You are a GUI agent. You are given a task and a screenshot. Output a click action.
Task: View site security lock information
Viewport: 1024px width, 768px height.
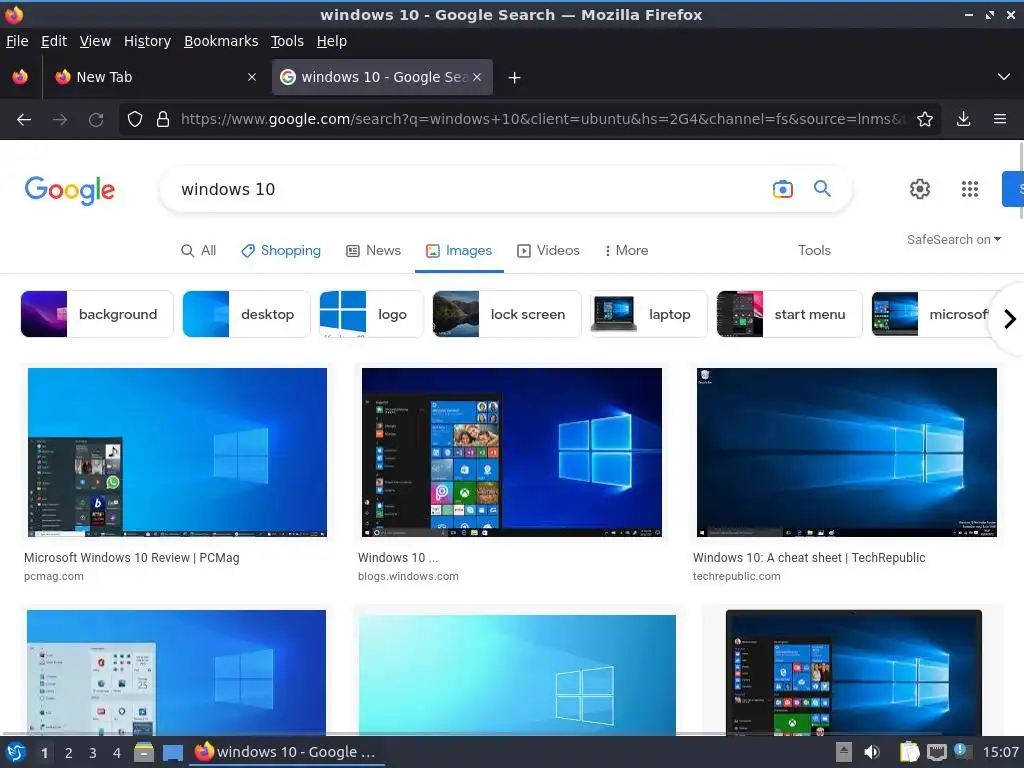[163, 120]
